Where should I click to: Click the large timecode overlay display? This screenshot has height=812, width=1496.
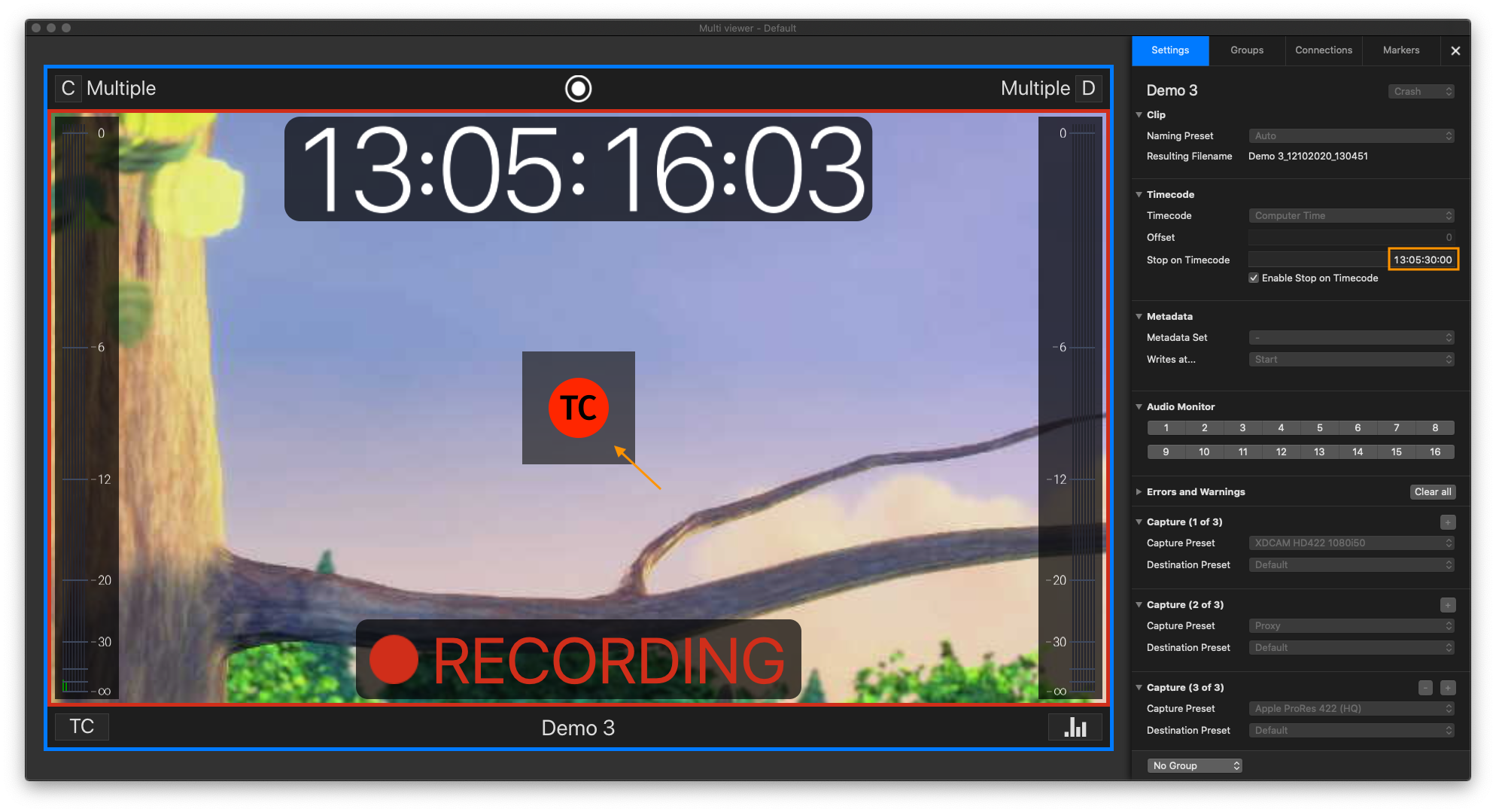point(578,169)
